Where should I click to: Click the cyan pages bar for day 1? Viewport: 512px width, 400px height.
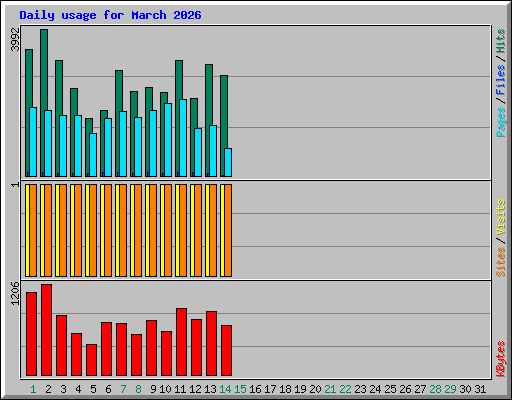[x=33, y=142]
